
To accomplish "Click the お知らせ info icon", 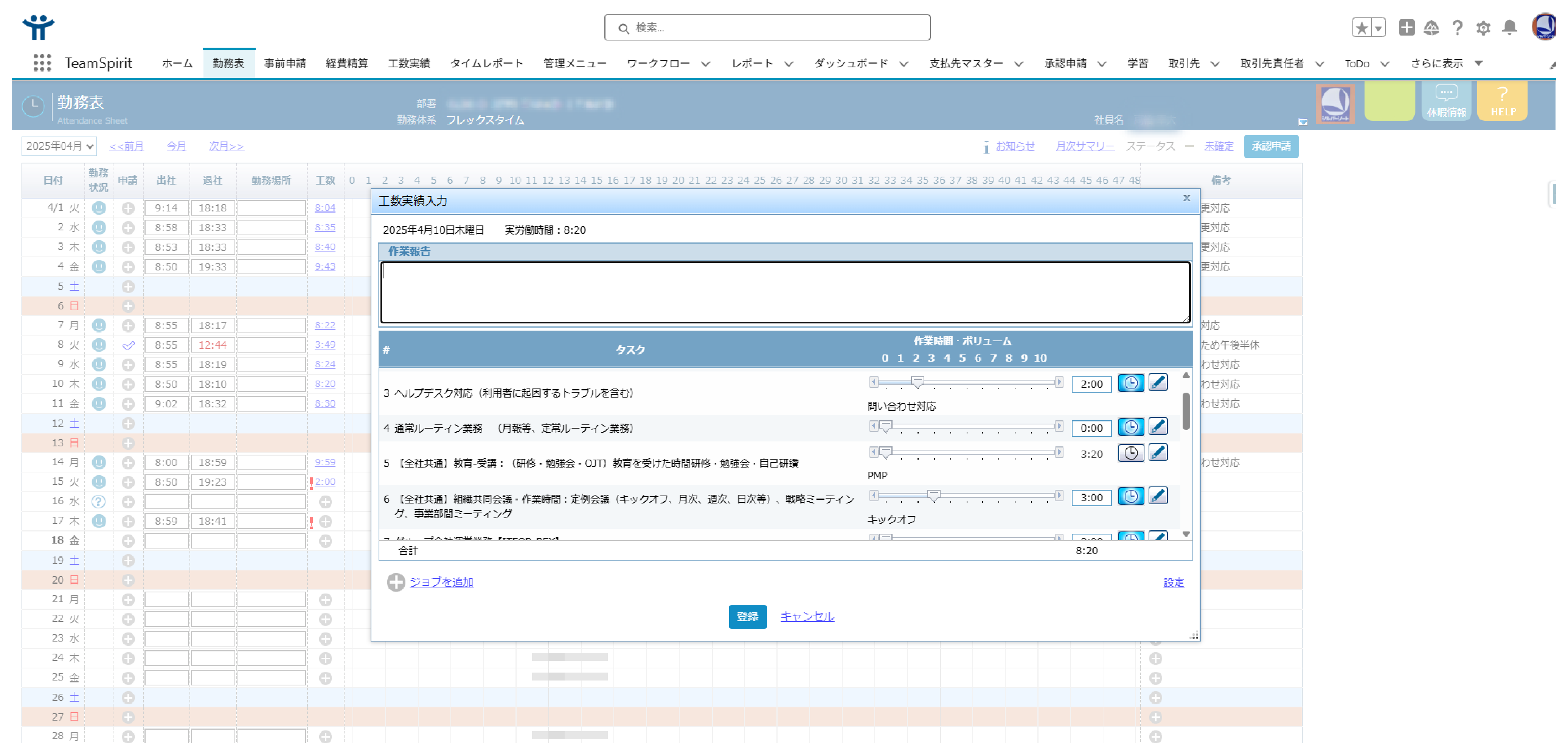I will (x=986, y=147).
